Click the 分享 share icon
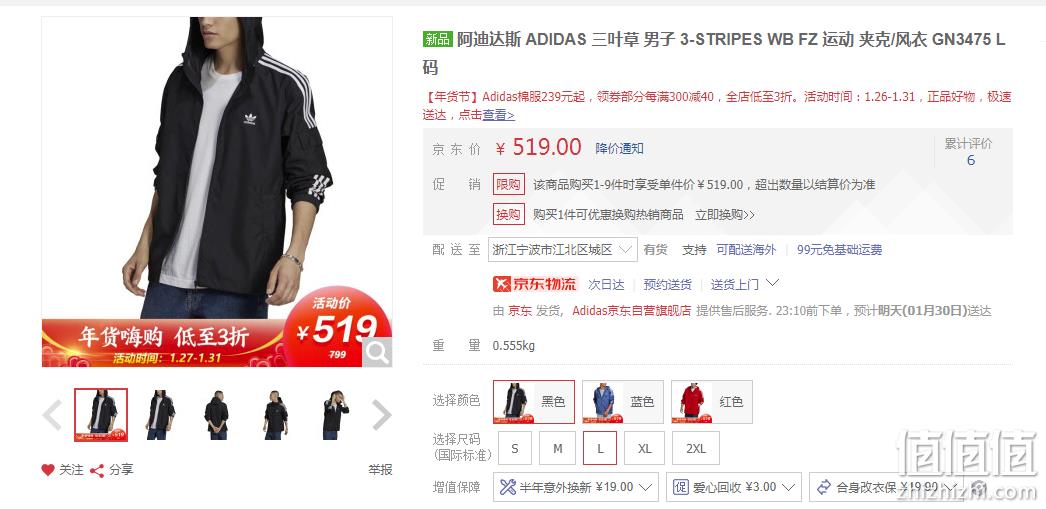 tap(97, 470)
